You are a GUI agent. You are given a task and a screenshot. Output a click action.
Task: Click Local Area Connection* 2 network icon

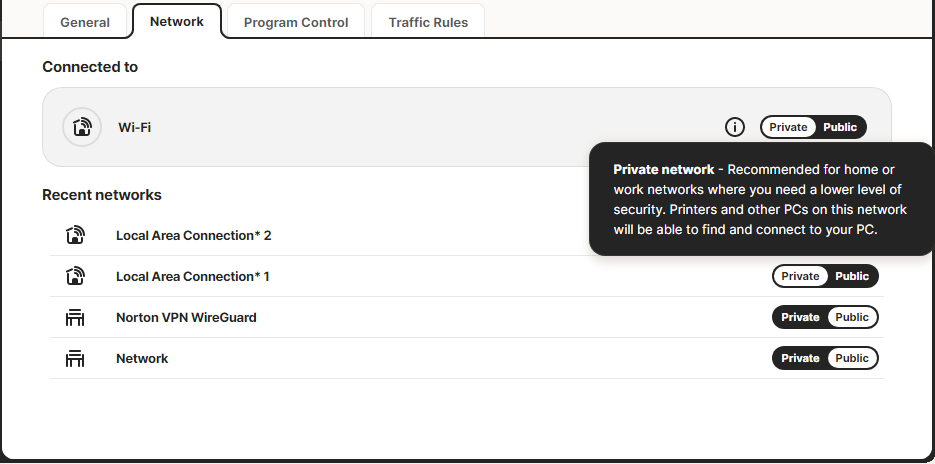click(x=75, y=235)
